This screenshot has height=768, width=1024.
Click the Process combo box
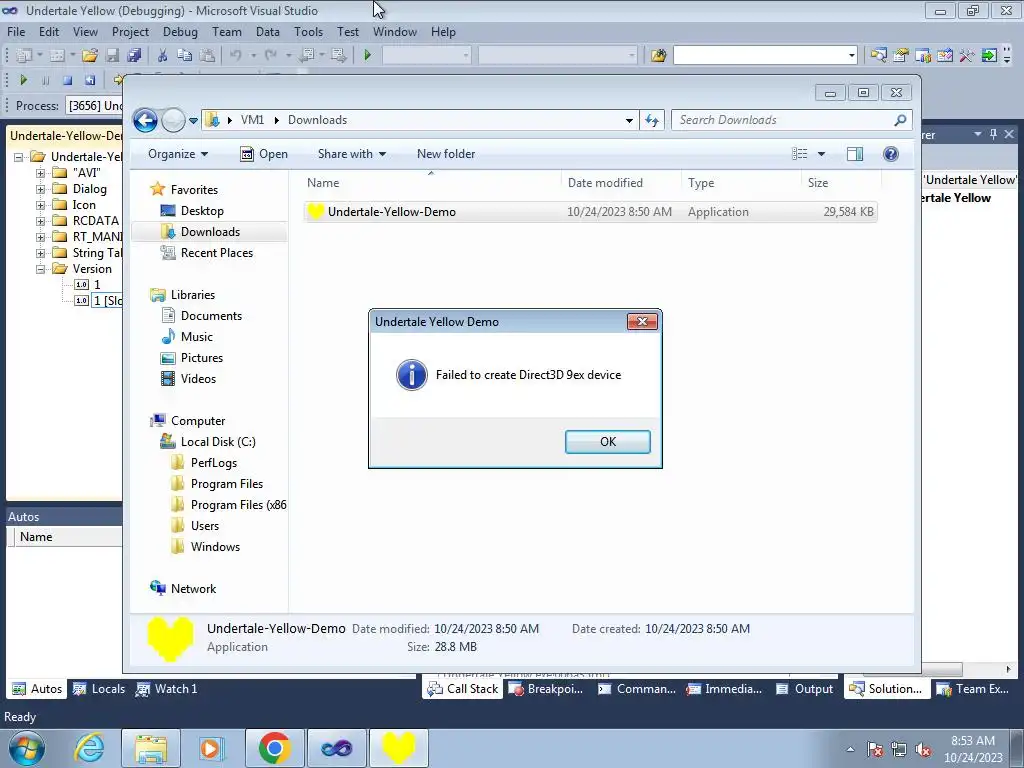point(94,106)
